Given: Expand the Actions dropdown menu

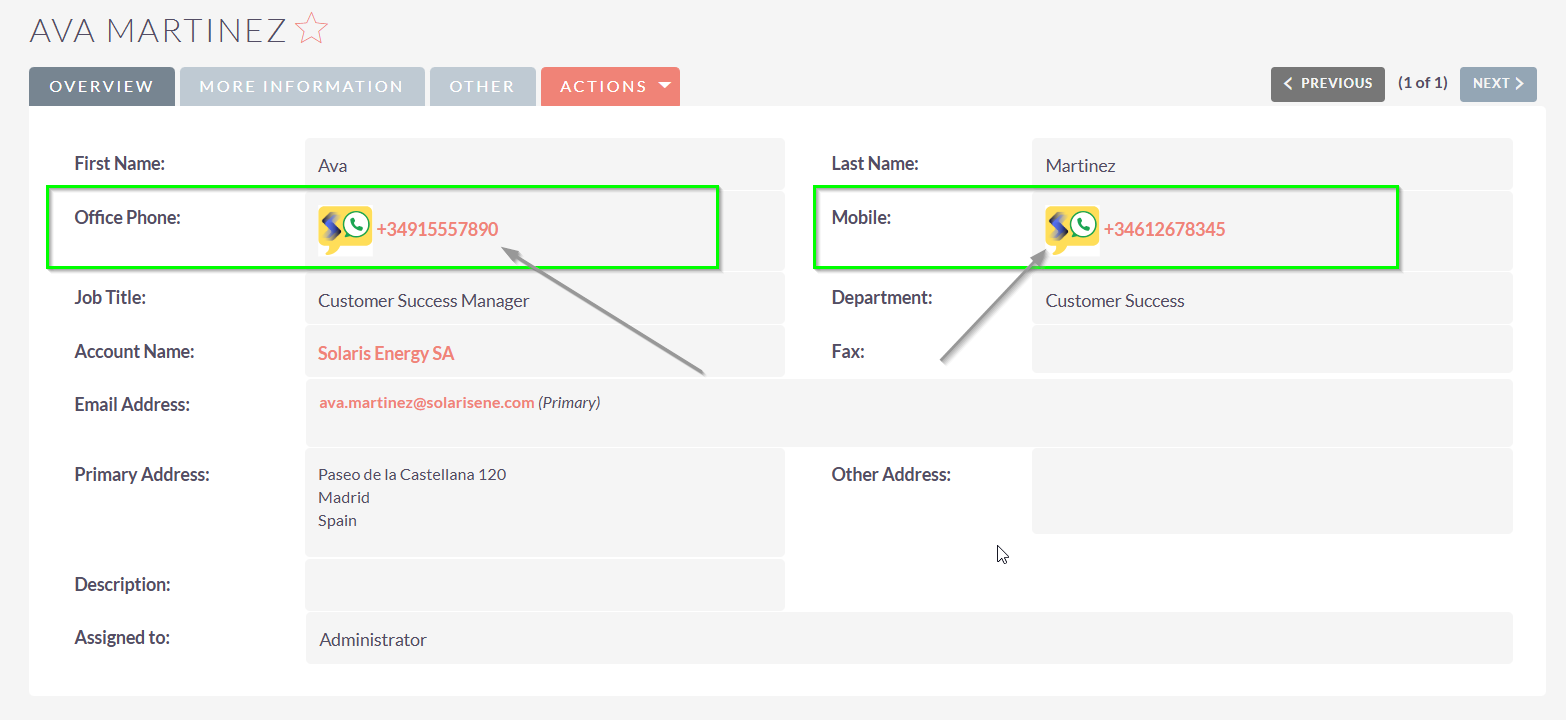Looking at the screenshot, I should click(x=610, y=86).
